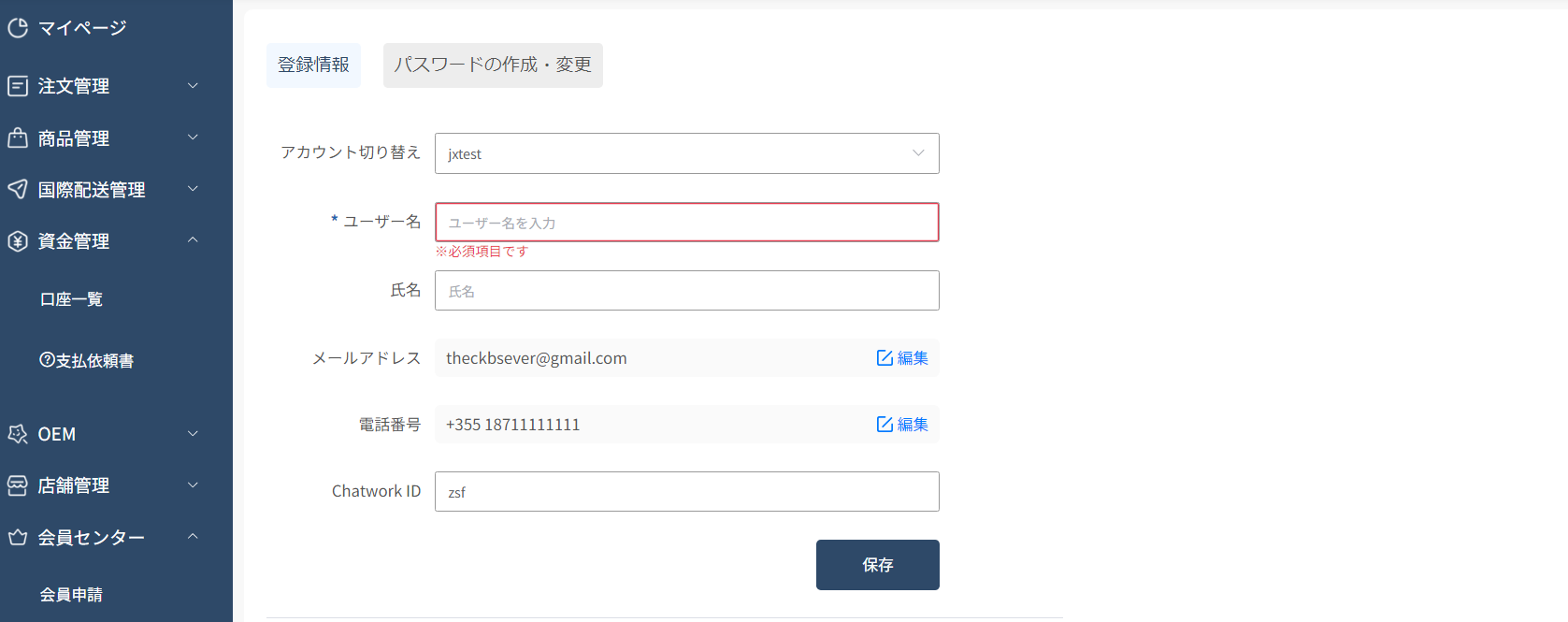Click the 商品管理 shopping bag icon
Screen dimensions: 1568x622
tap(18, 138)
